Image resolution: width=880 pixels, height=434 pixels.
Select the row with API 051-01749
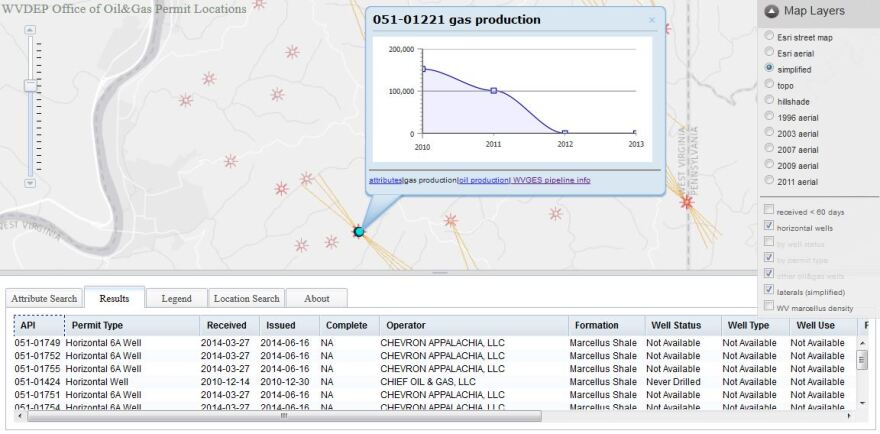[x=435, y=343]
